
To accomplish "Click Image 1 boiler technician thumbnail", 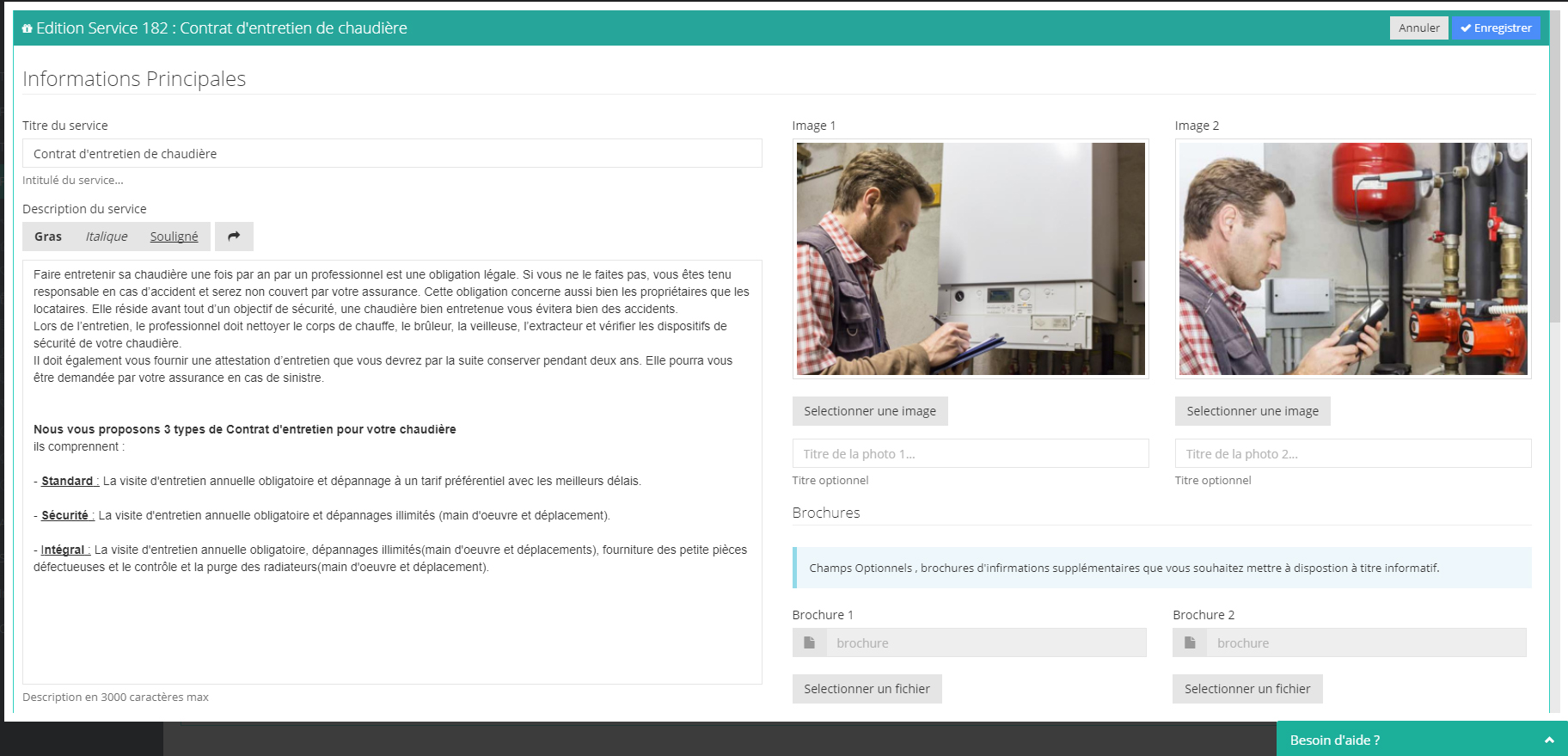I will (971, 259).
